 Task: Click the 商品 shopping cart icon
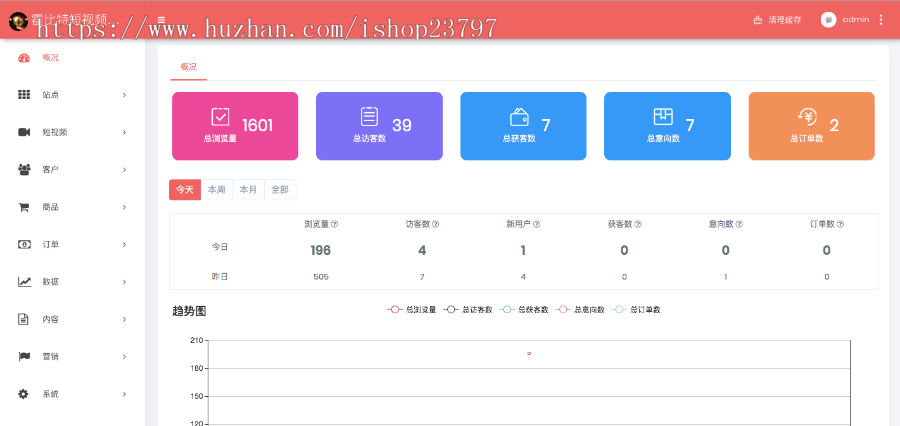[24, 207]
